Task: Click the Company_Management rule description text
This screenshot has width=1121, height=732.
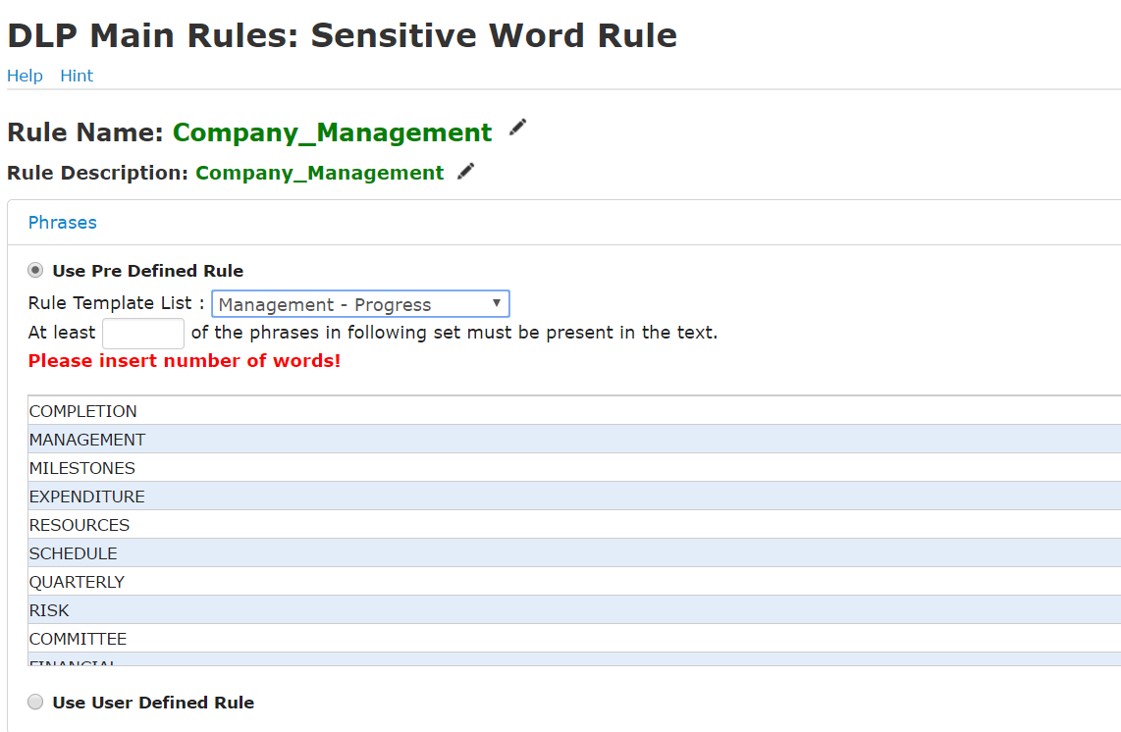Action: [x=319, y=173]
